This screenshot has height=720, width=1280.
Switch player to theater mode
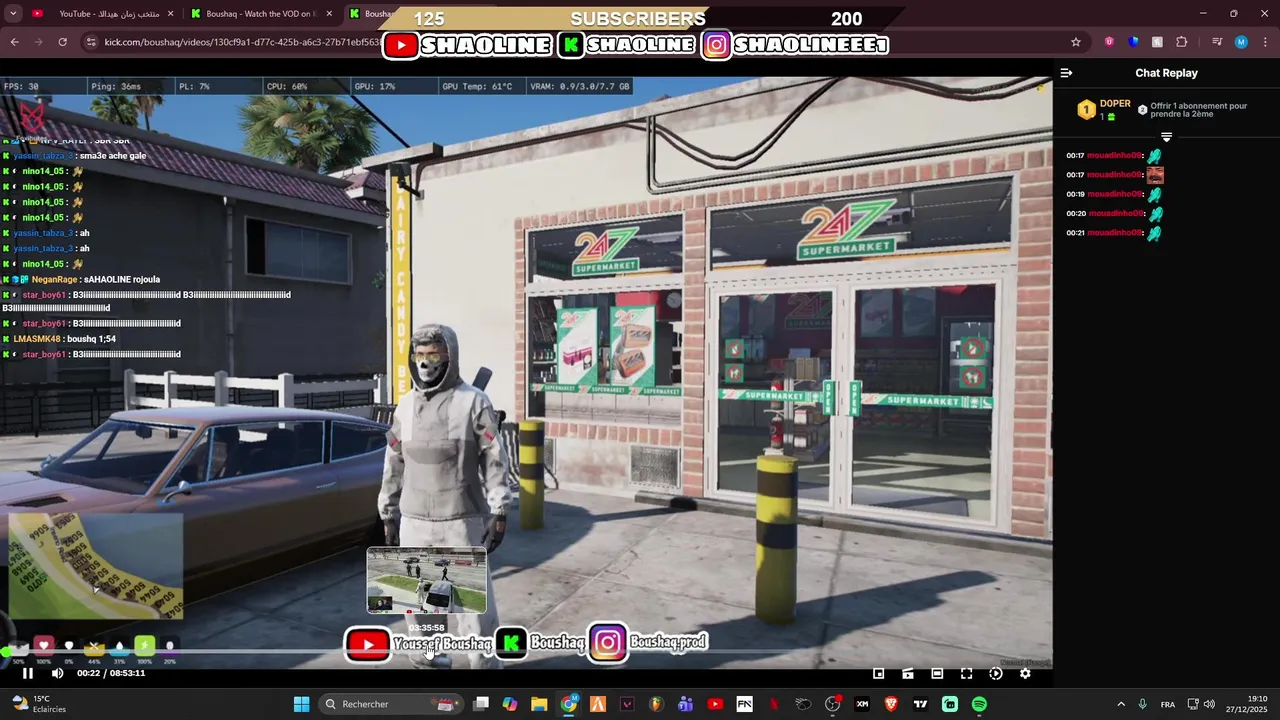[937, 674]
